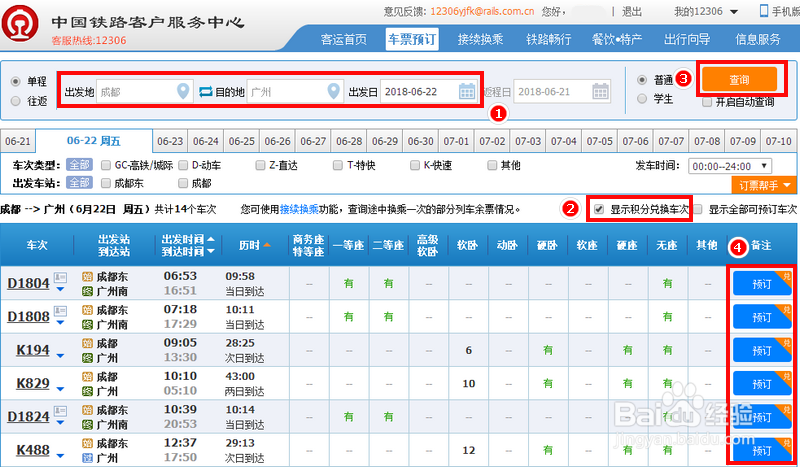Viewport: 800px width, 467px height.
Task: Open the 信息服务 navigation tab
Action: pos(758,39)
